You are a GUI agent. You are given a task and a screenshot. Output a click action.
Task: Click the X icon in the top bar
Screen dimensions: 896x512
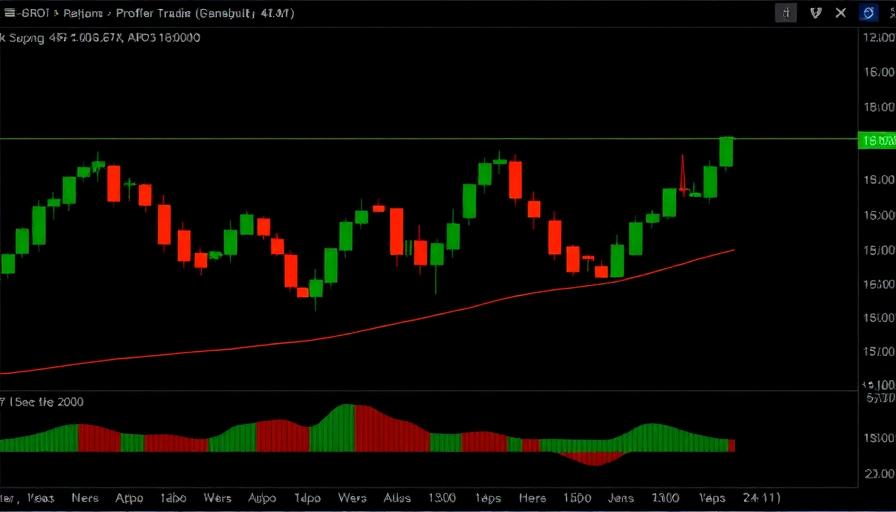point(841,13)
